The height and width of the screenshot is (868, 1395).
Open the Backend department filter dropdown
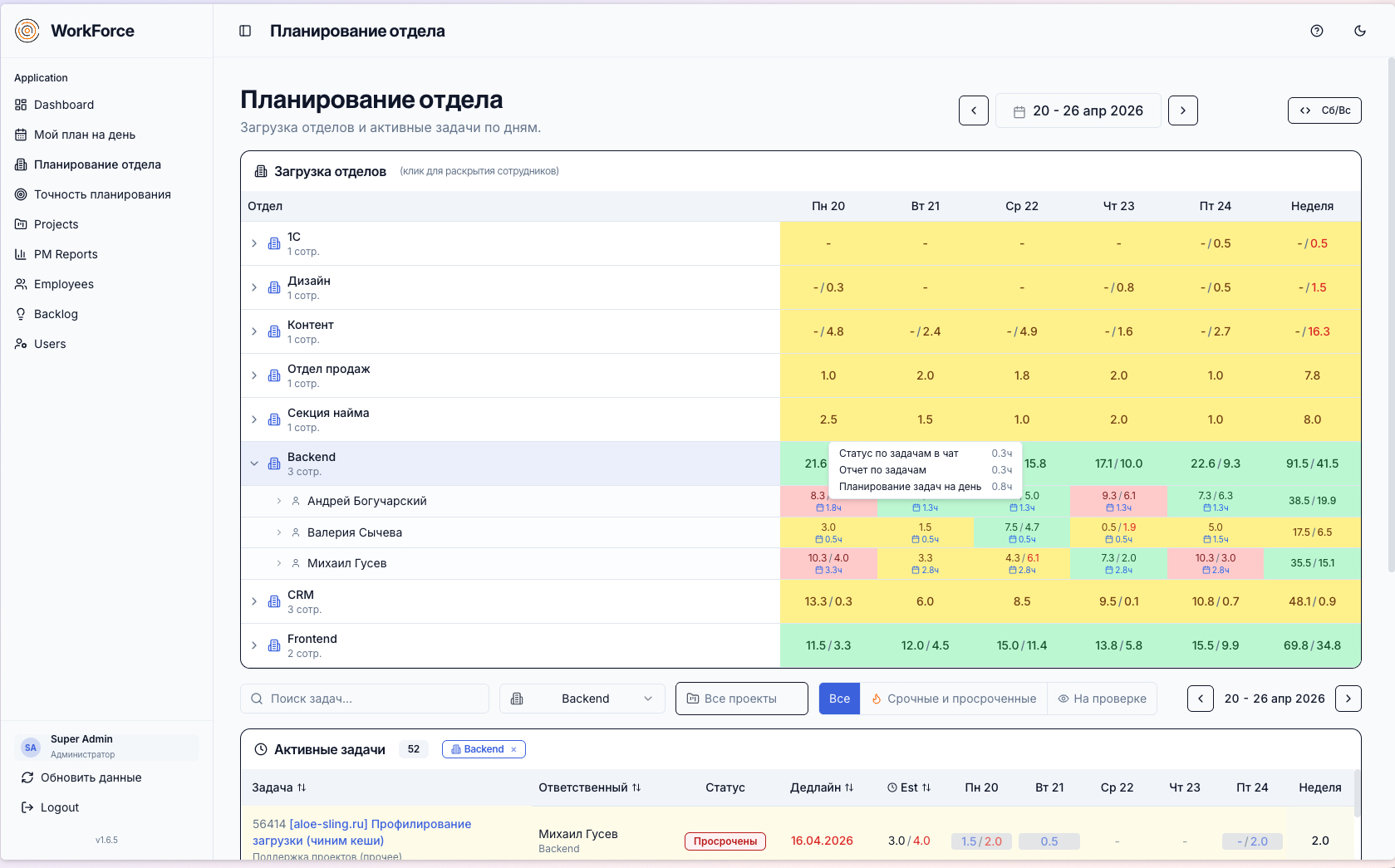[x=582, y=699]
